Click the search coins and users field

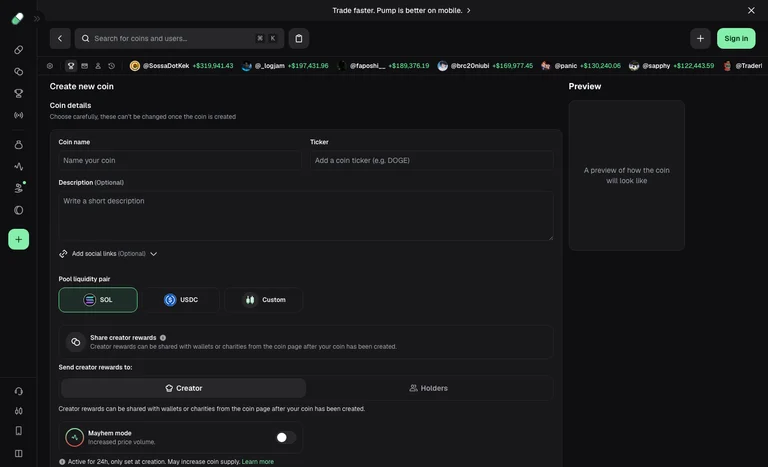(179, 38)
